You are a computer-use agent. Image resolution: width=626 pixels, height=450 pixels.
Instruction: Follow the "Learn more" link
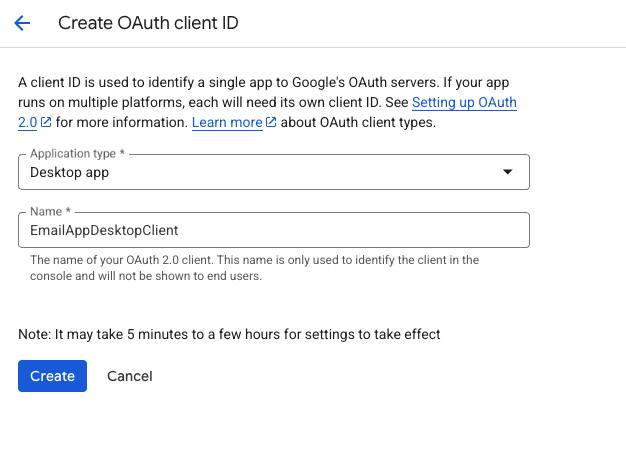(x=227, y=123)
